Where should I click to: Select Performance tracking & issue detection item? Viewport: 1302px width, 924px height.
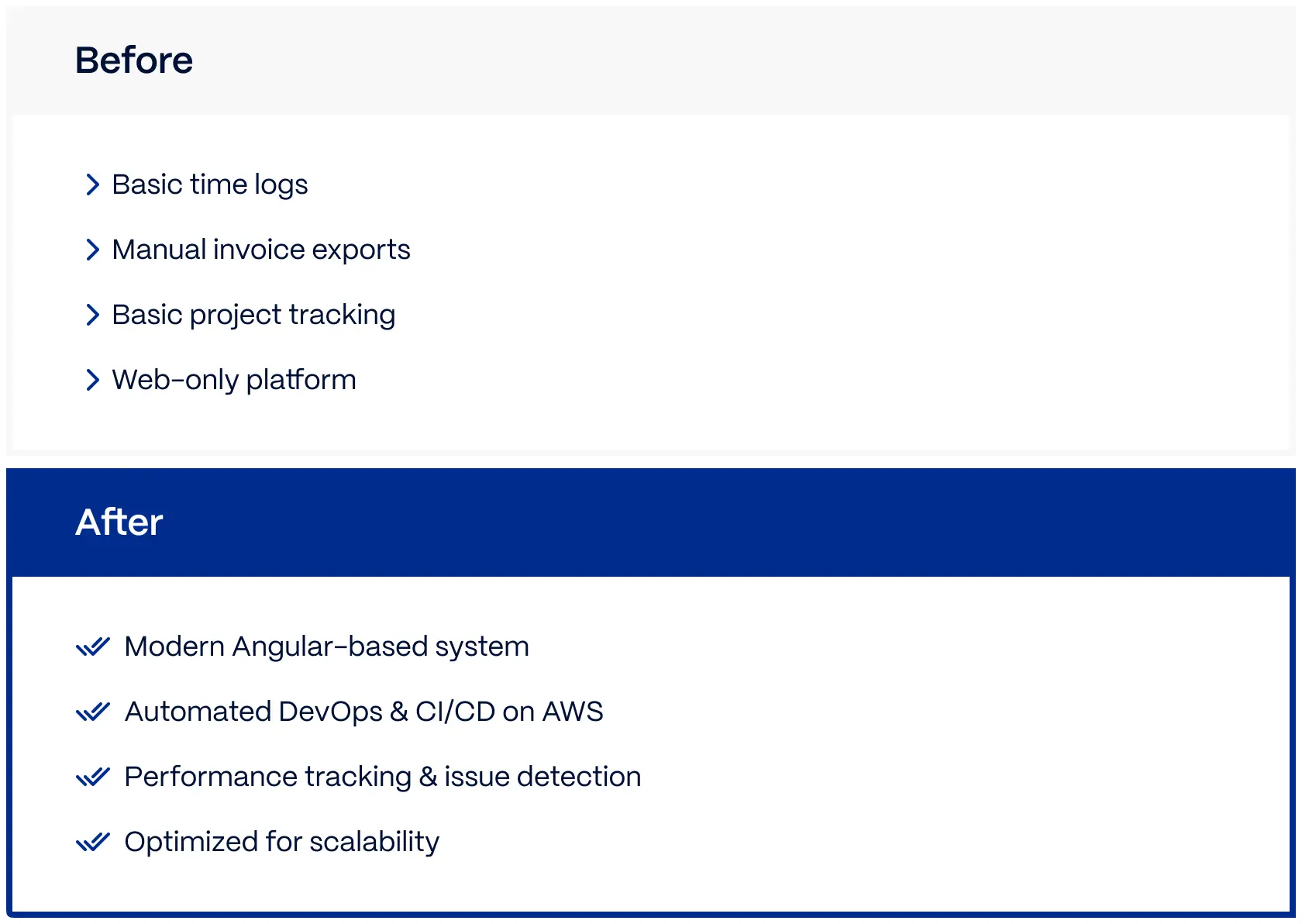tap(382, 777)
